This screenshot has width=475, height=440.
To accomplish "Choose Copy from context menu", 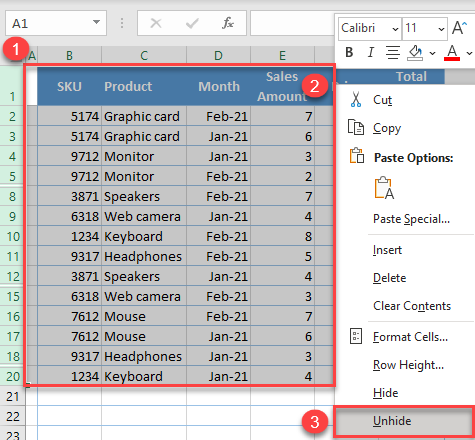I will [387, 128].
